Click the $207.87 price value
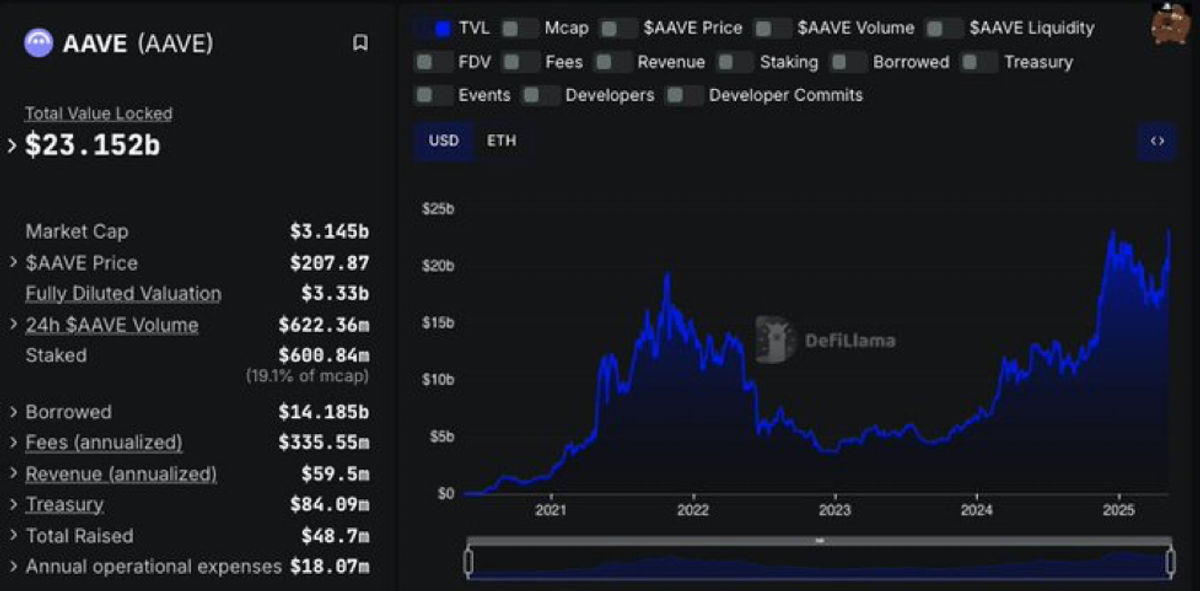The height and width of the screenshot is (591, 1200). coord(329,263)
